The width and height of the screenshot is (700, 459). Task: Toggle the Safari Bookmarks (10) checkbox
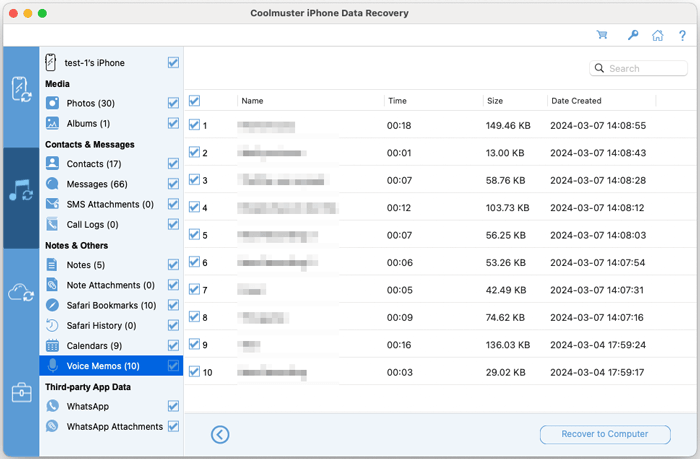(x=173, y=305)
